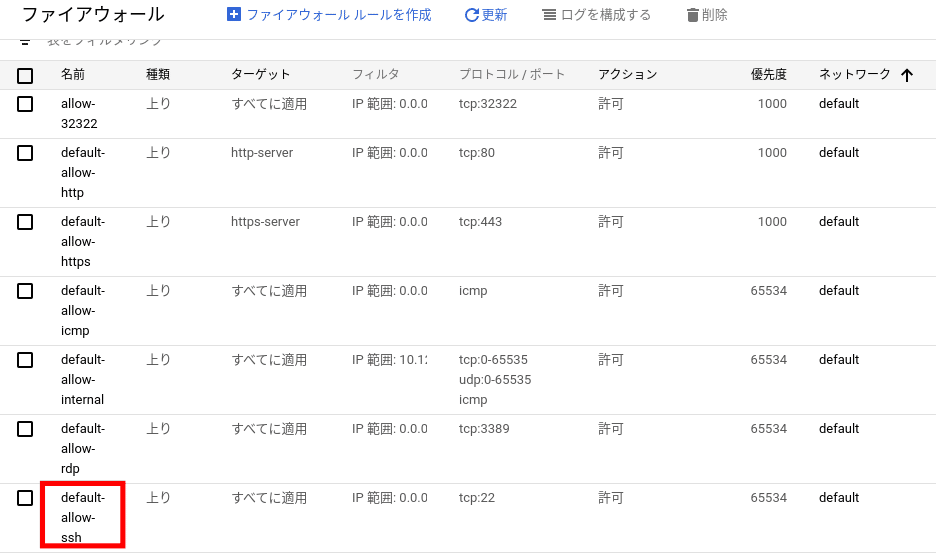
Task: Click the 削除 button label
Action: [715, 15]
